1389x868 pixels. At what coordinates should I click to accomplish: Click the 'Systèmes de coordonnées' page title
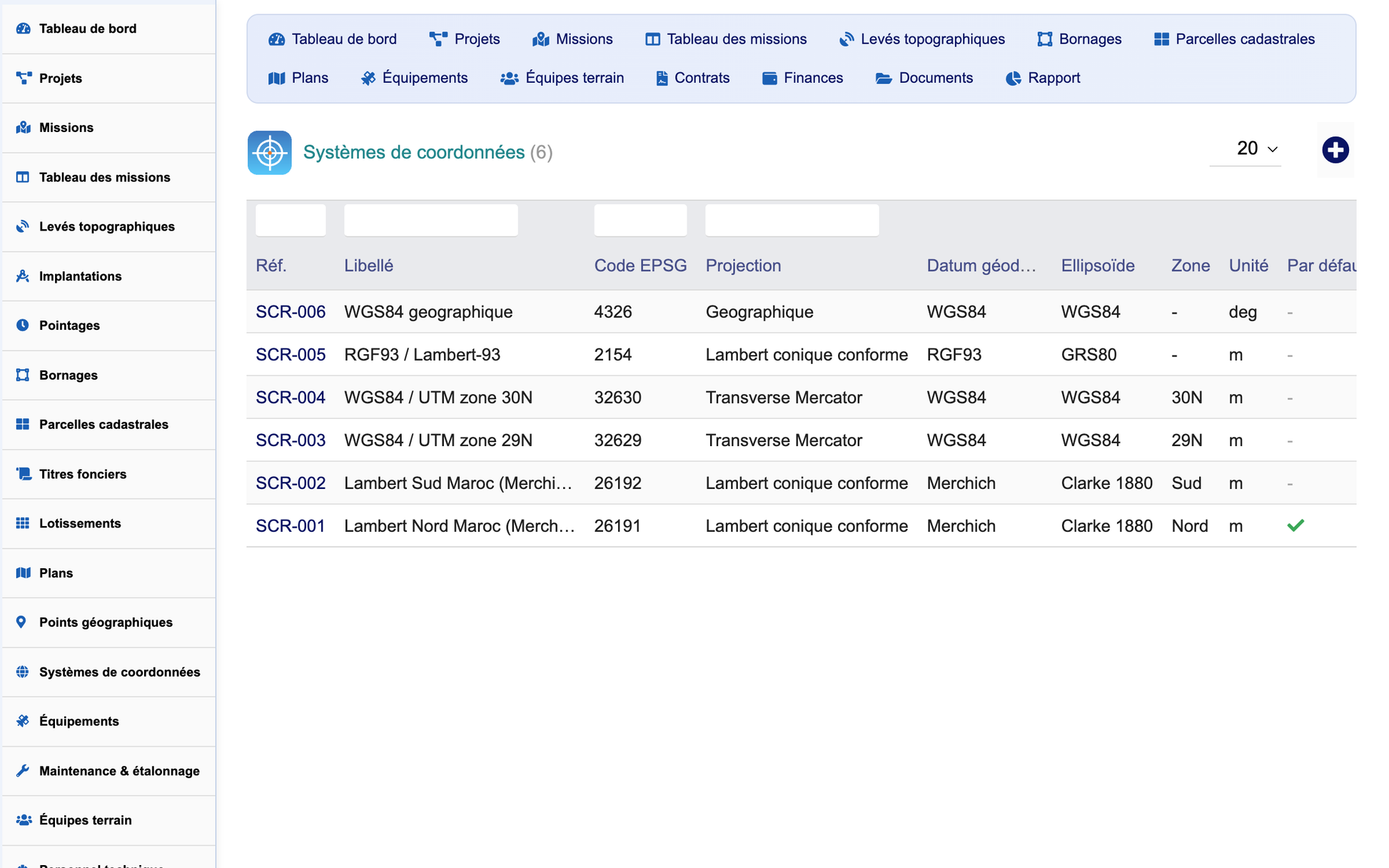(414, 152)
